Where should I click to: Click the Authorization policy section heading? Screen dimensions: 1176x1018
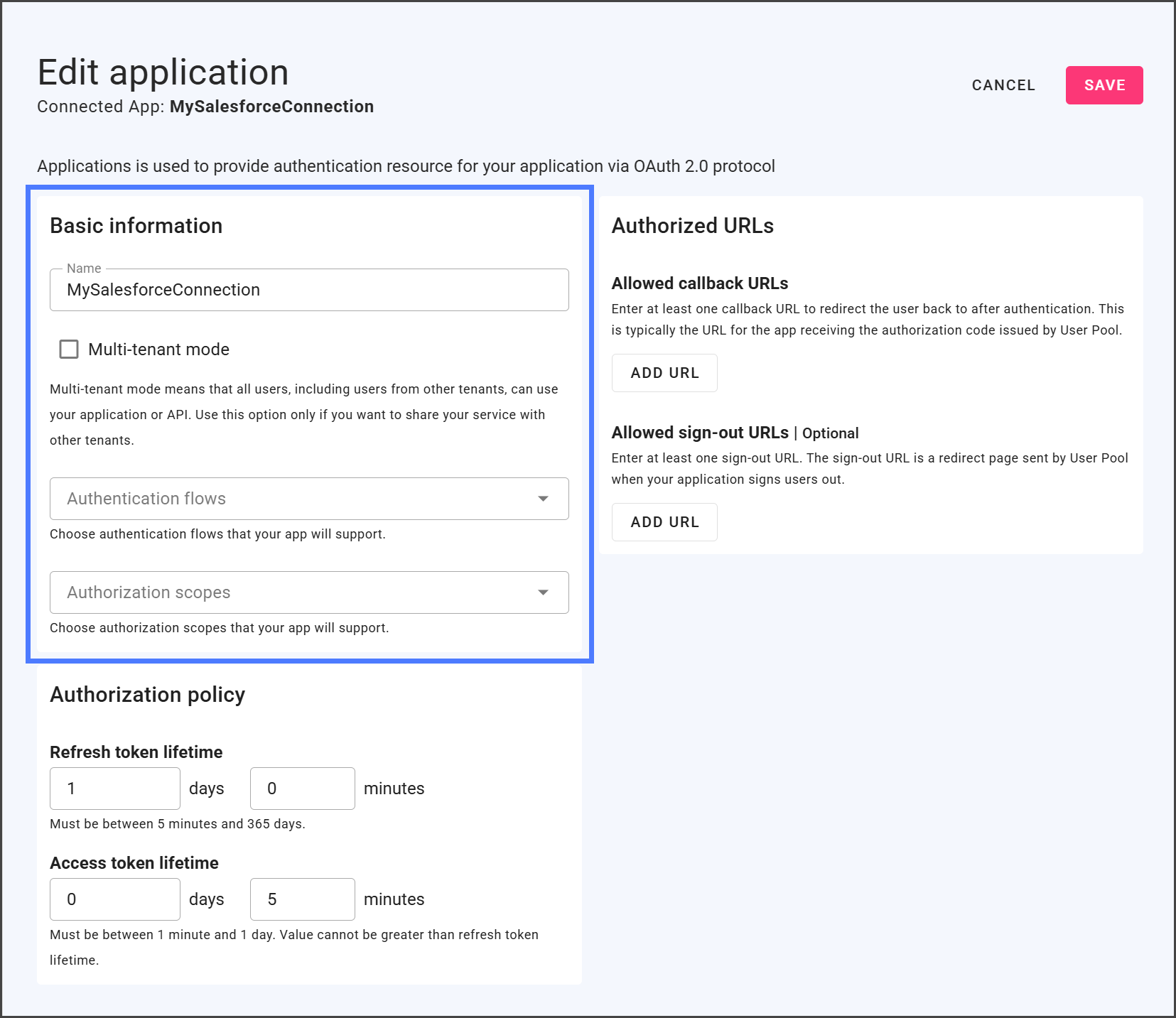coord(147,695)
